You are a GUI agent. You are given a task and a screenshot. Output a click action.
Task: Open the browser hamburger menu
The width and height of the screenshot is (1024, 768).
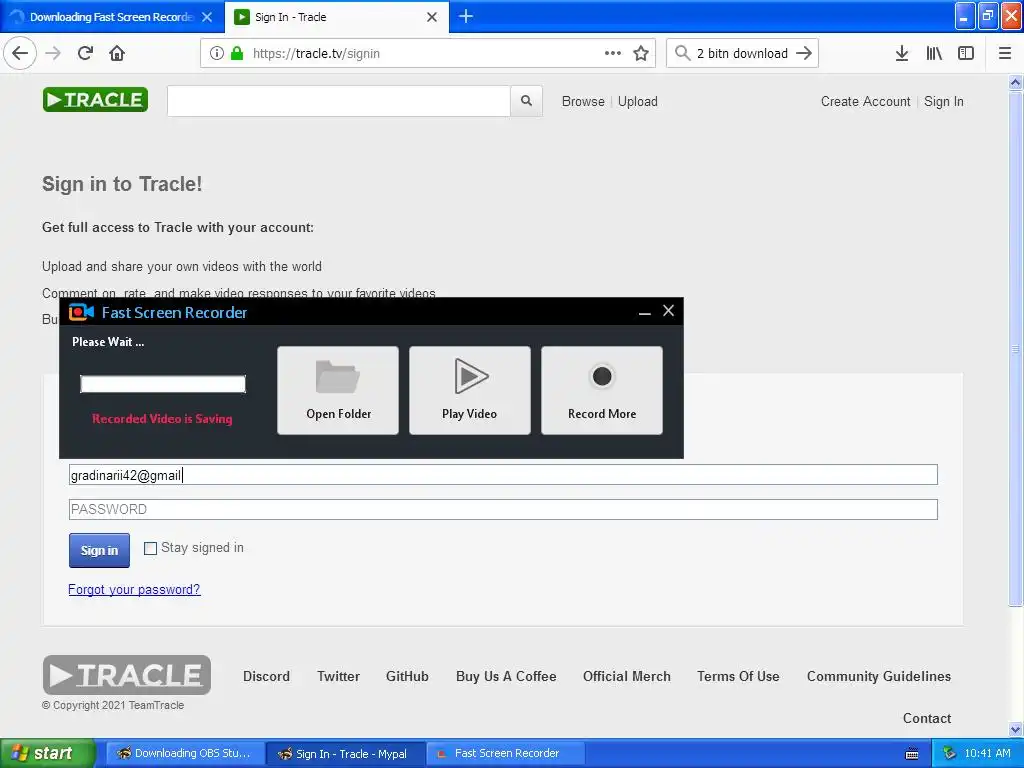tap(1004, 53)
